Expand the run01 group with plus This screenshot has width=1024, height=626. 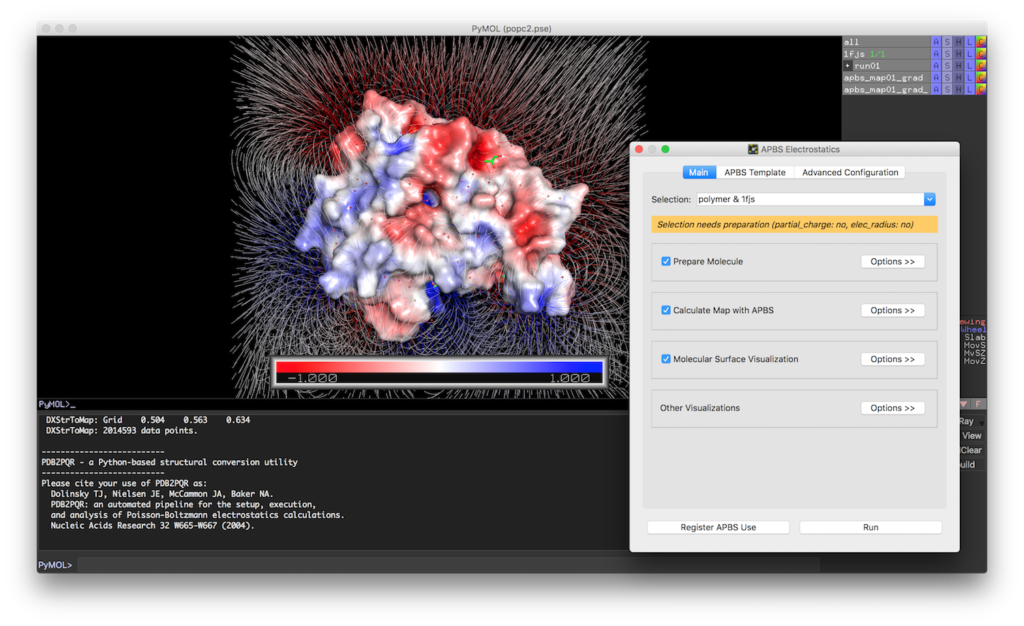pos(848,66)
